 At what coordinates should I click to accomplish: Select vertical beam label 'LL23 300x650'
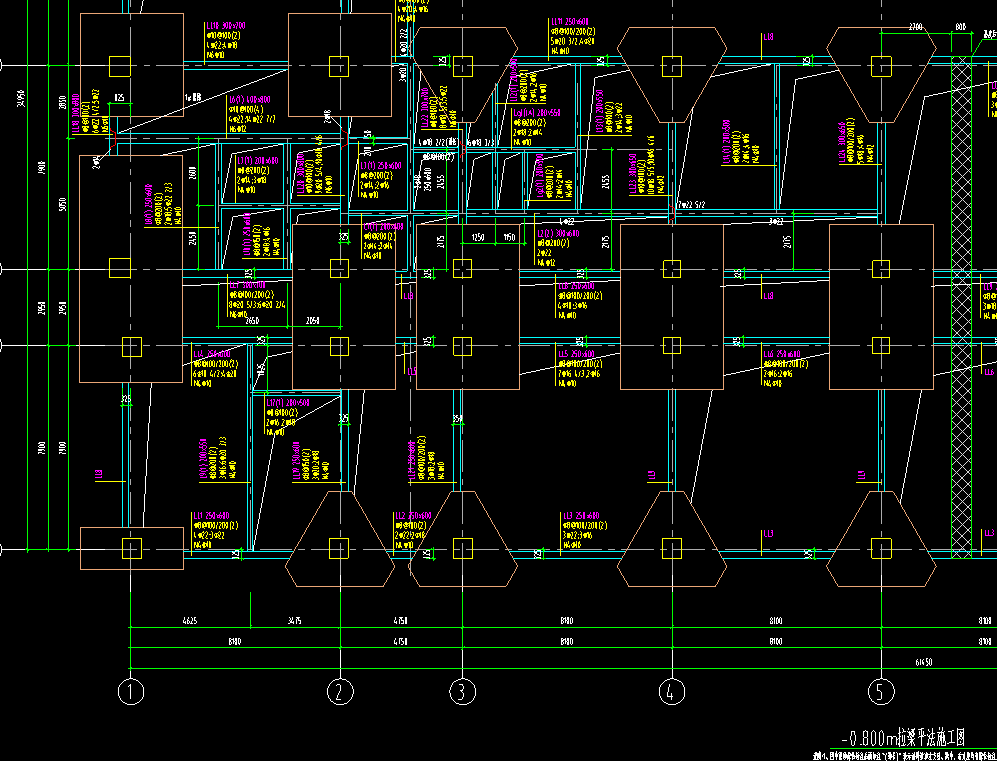click(633, 174)
